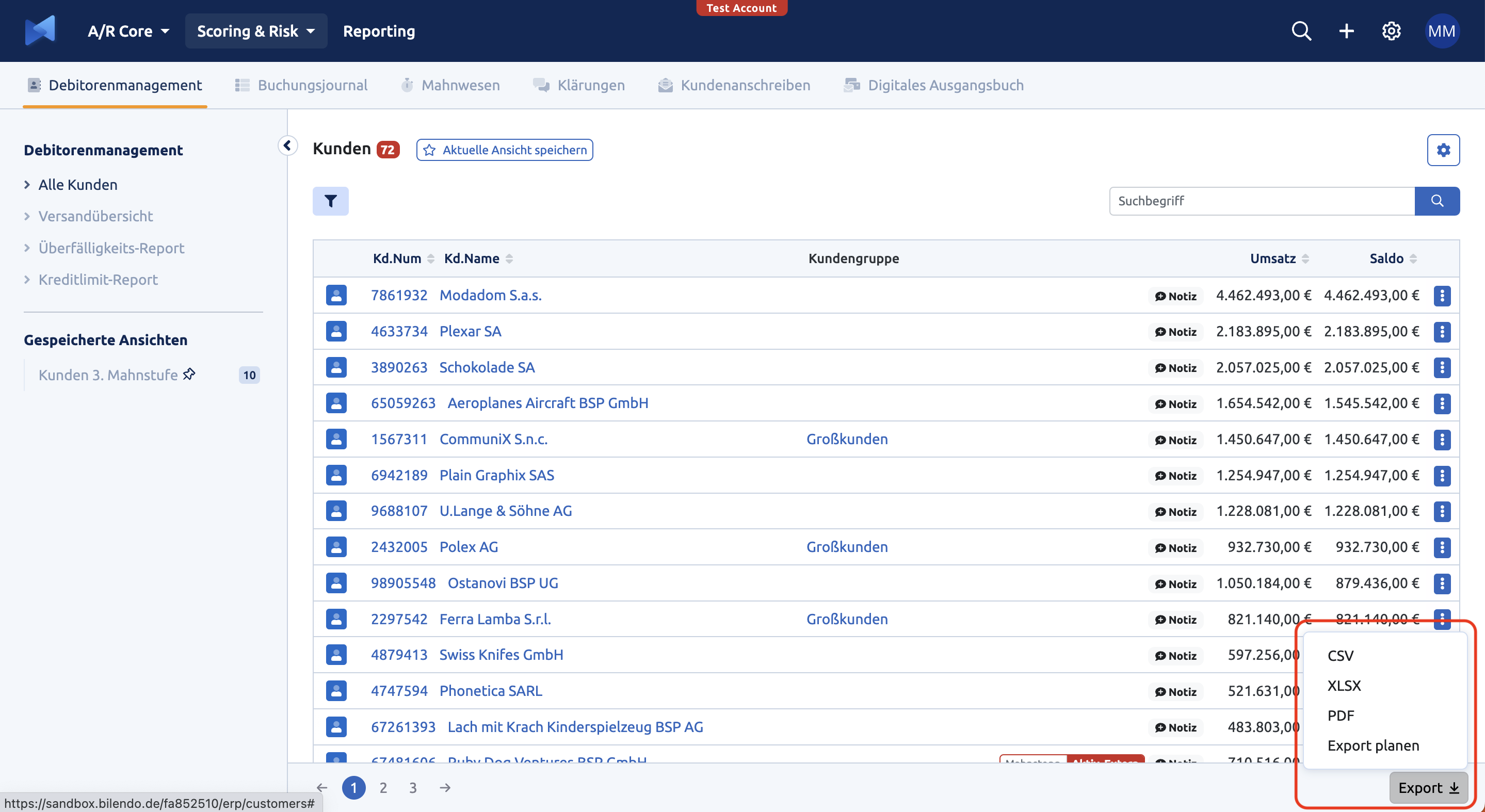Click into the Suchbegriff search field
The image size is (1485, 812).
(x=1262, y=201)
